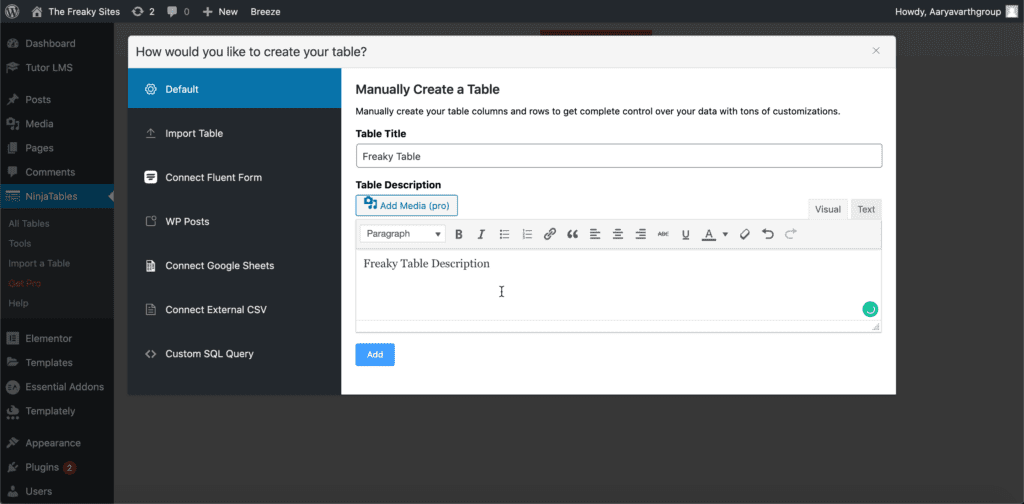This screenshot has height=504, width=1024.
Task: Choose Import Table option
Action: click(x=234, y=133)
